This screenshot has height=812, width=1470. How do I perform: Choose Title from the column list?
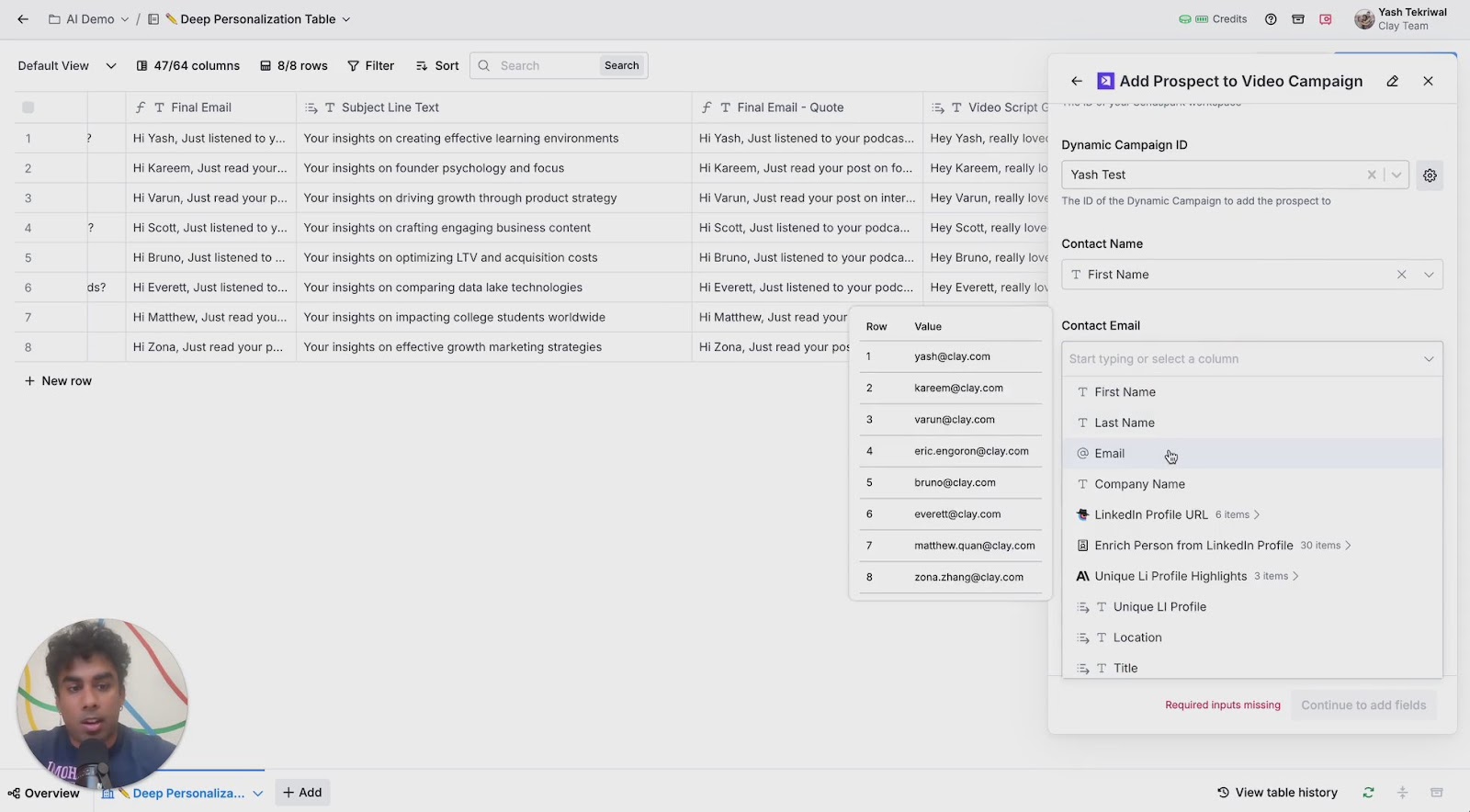tap(1252, 668)
